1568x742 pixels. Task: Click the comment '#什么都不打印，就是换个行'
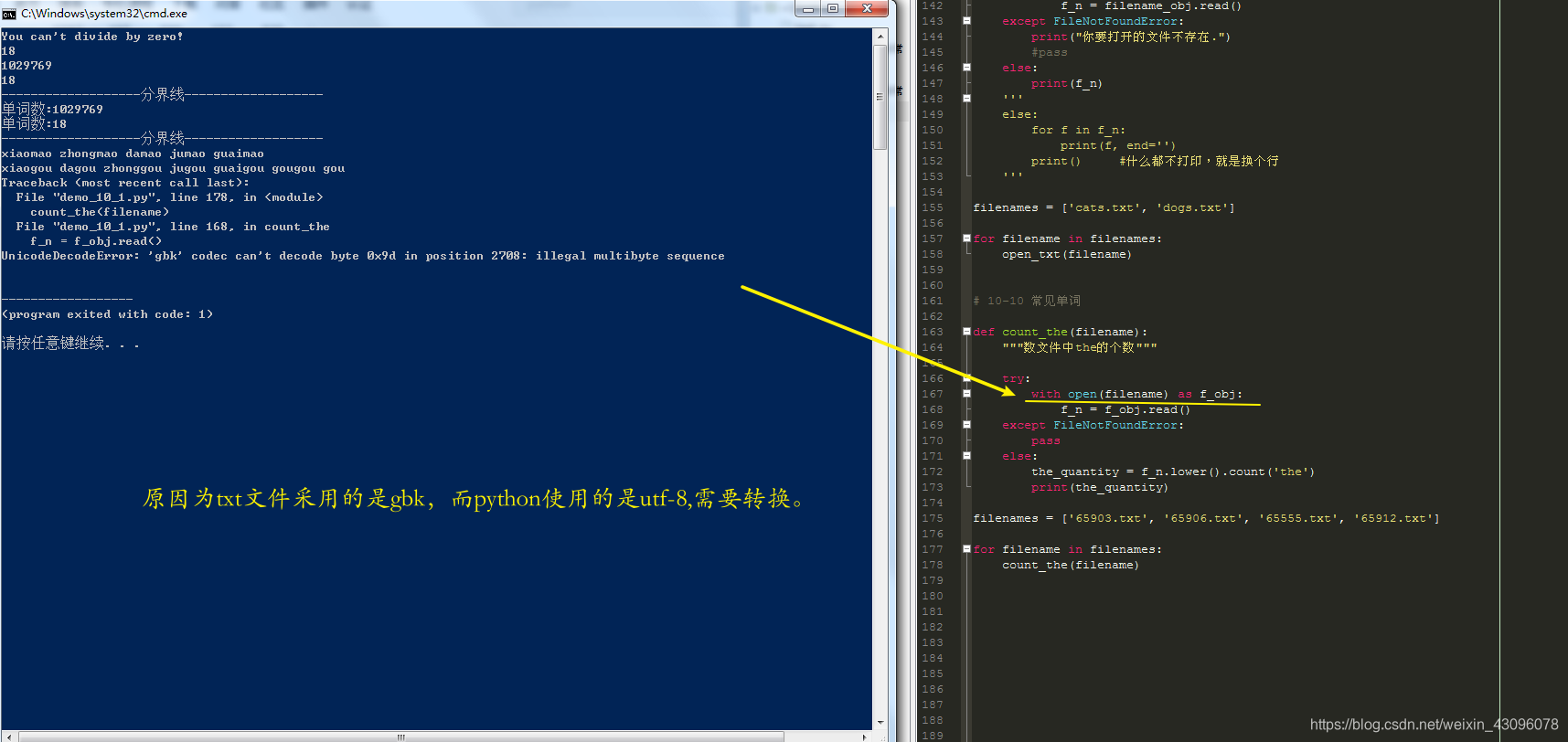point(1200,161)
